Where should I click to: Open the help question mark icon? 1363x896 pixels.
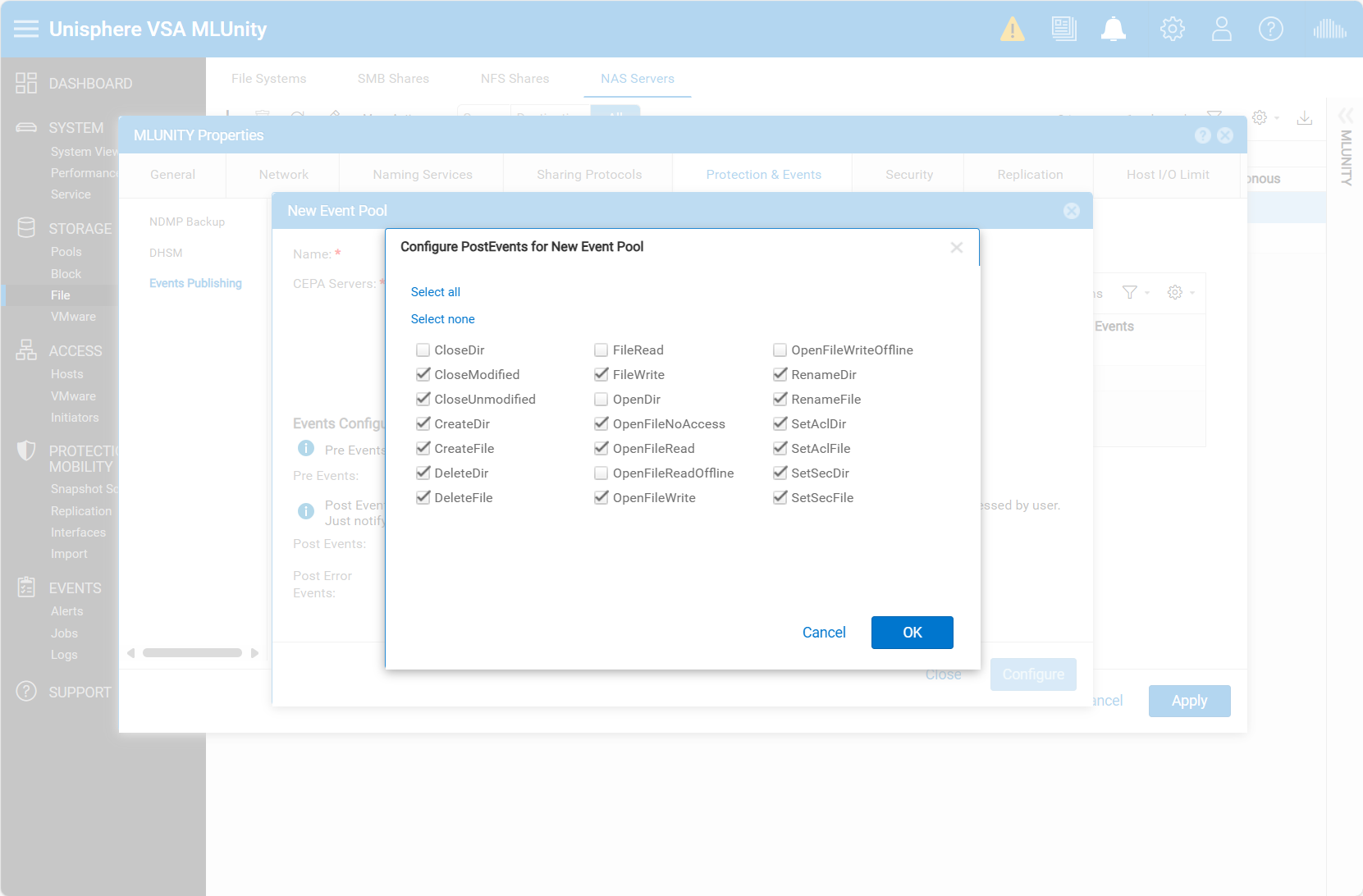coord(1270,30)
